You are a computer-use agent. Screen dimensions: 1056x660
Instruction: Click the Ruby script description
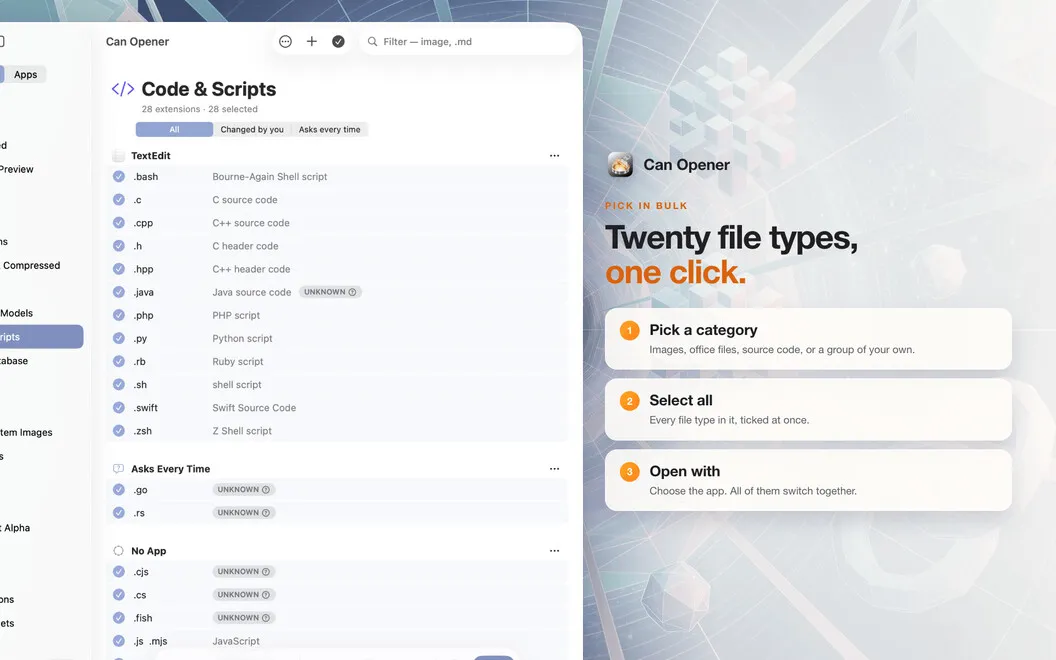pyautogui.click(x=238, y=361)
